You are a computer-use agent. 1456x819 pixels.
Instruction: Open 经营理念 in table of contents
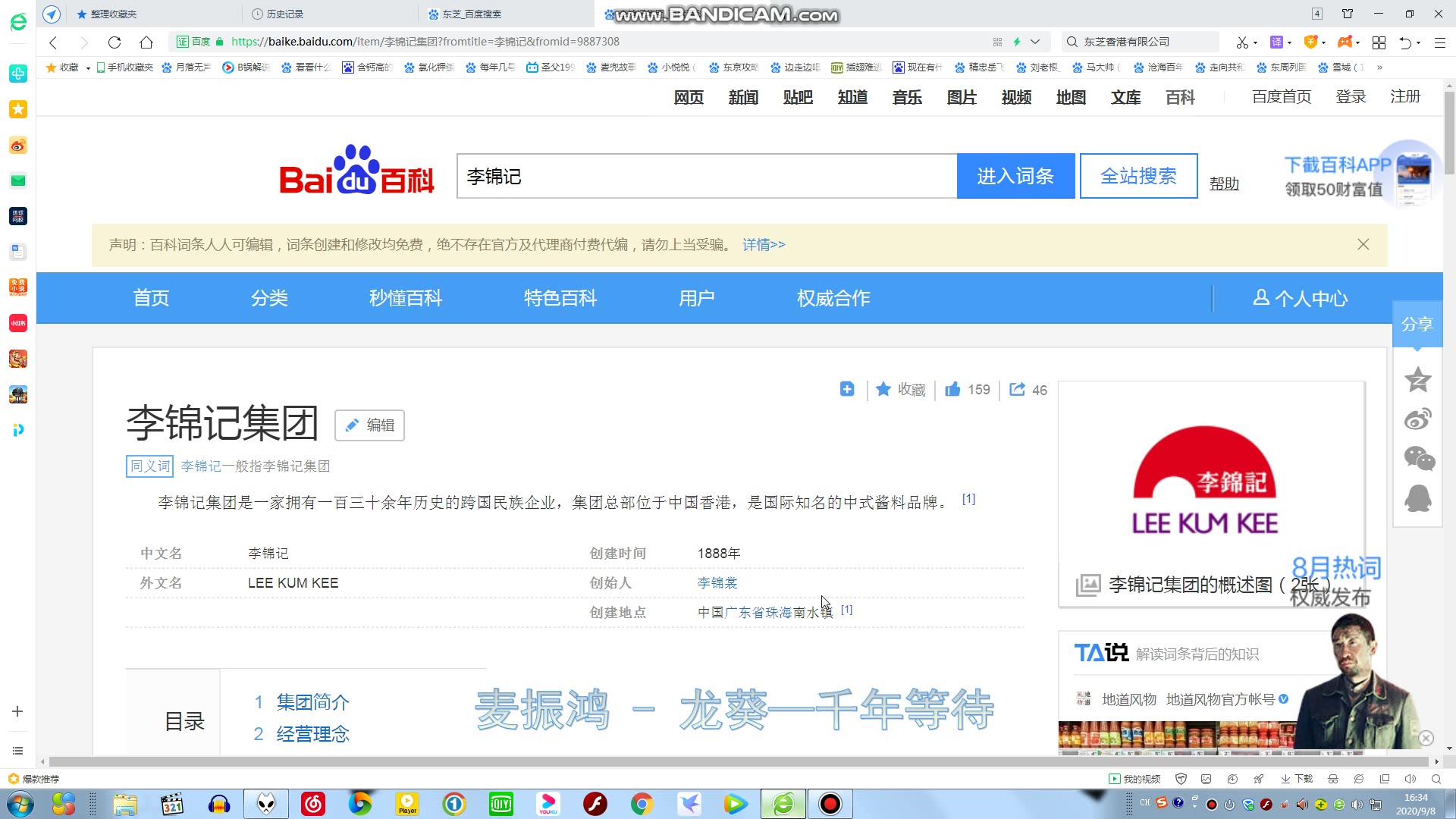point(312,734)
